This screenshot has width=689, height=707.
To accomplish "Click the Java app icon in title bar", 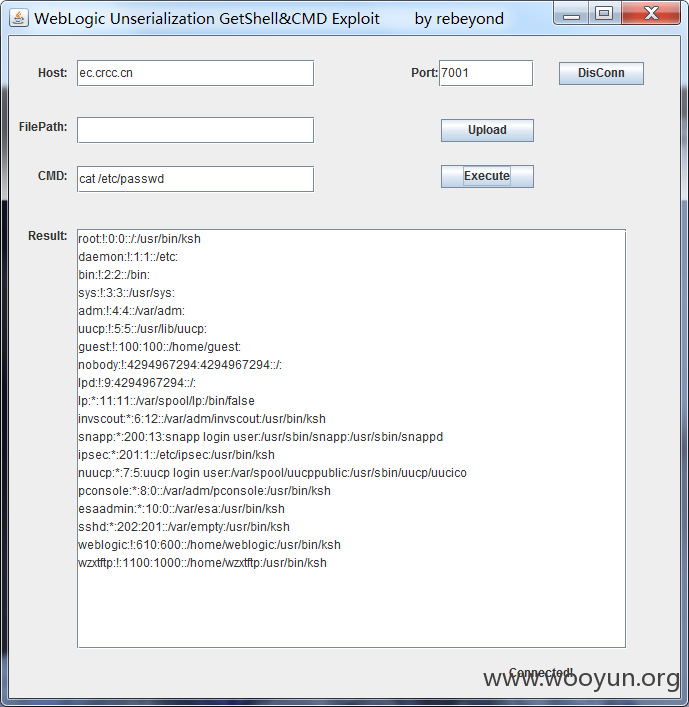I will pyautogui.click(x=18, y=18).
